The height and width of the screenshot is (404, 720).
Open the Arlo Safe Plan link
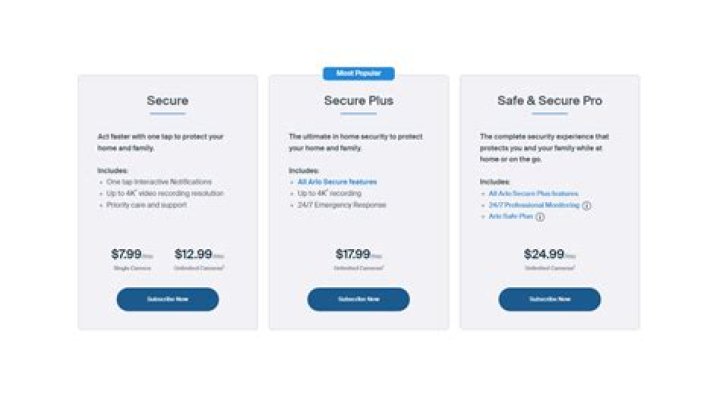[510, 216]
